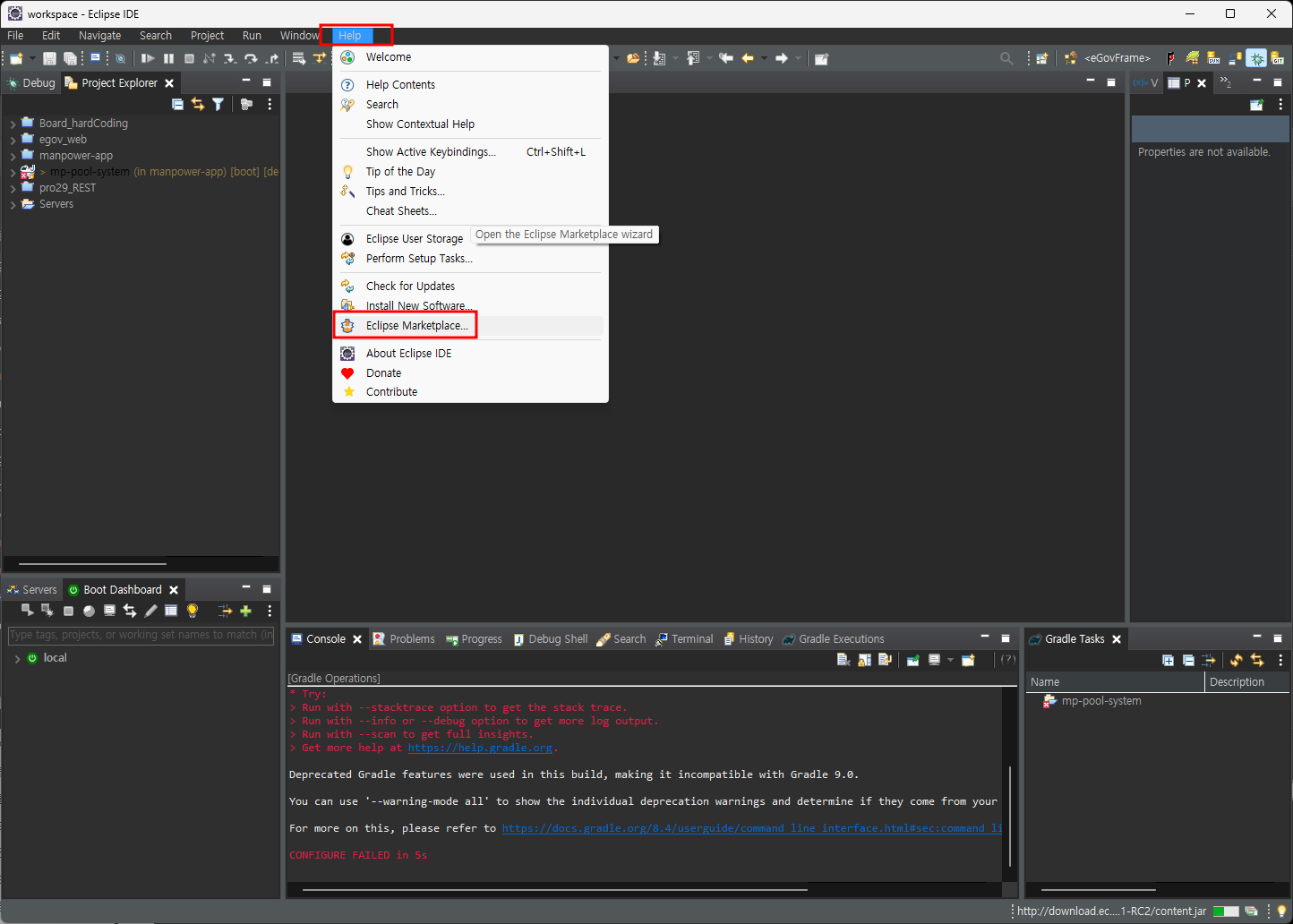
Task: Click the Boot Dashboard stop square icon
Action: pyautogui.click(x=68, y=611)
